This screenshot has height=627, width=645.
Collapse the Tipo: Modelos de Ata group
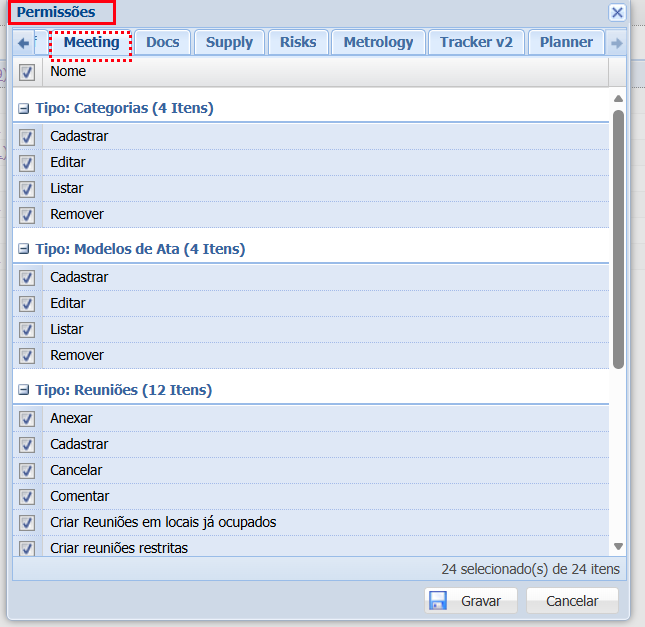click(23, 250)
